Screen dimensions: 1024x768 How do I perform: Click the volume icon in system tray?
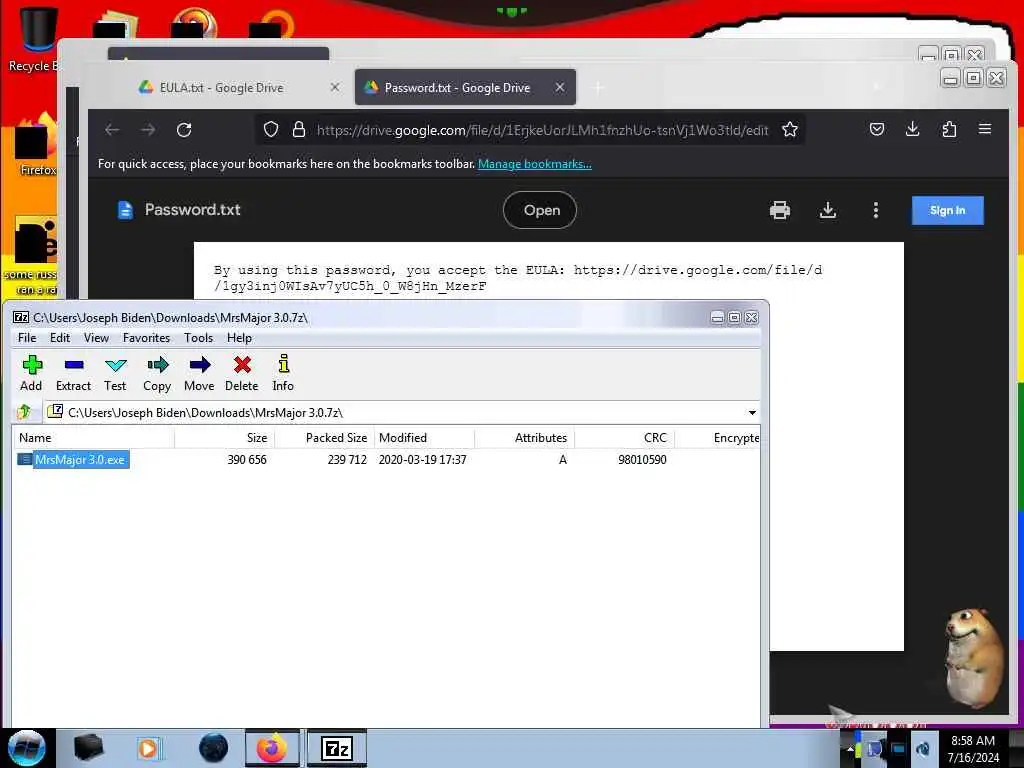(x=923, y=749)
